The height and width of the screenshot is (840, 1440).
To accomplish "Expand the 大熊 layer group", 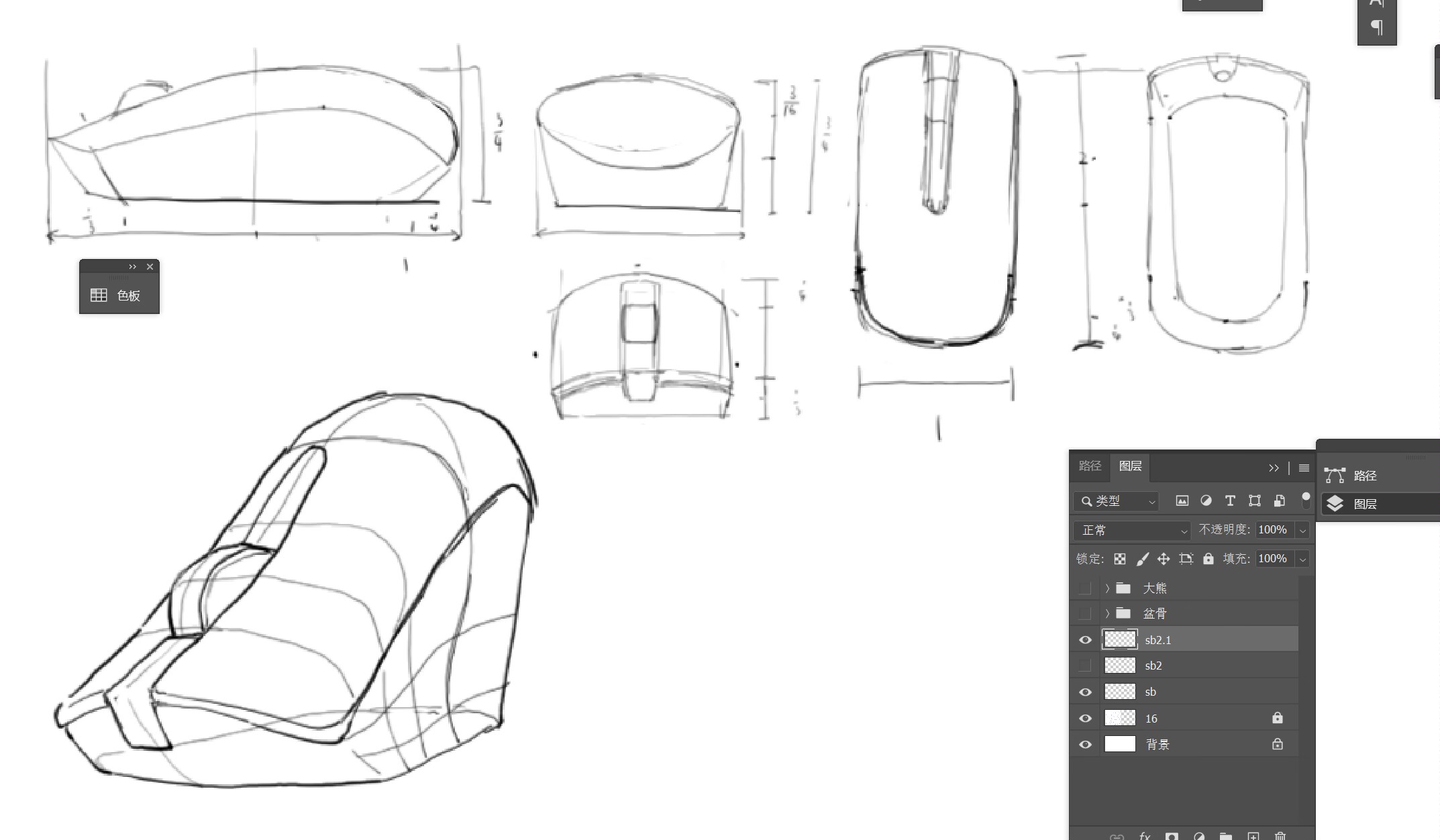I will point(1107,588).
